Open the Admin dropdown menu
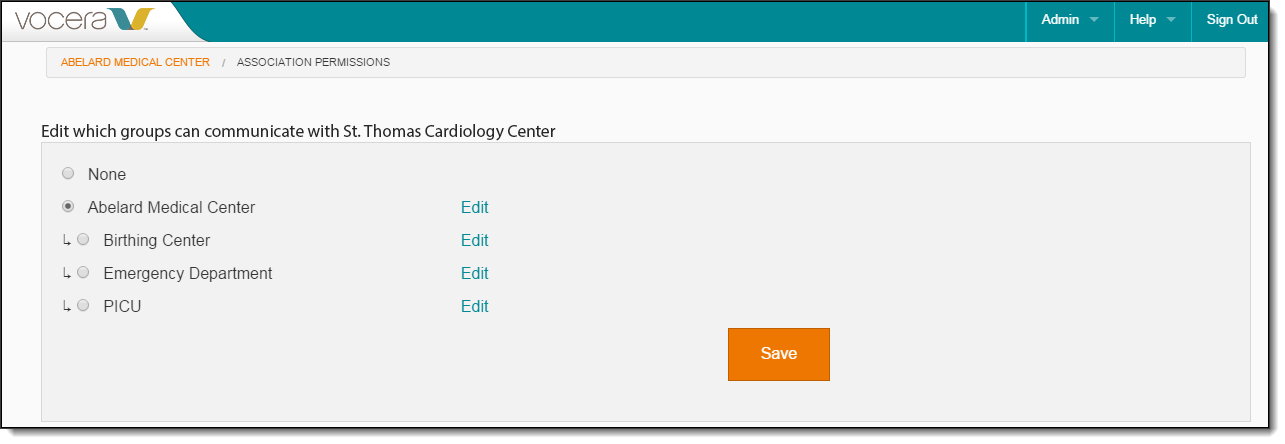This screenshot has width=1285, height=444. (x=1070, y=20)
